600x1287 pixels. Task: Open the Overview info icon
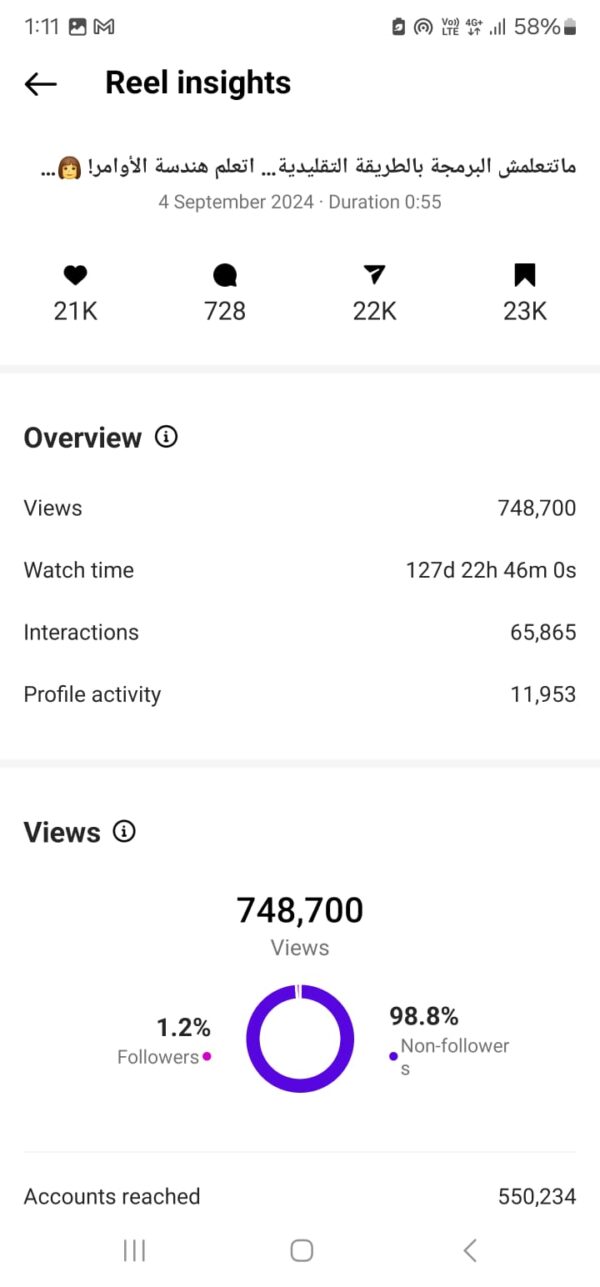pos(167,437)
